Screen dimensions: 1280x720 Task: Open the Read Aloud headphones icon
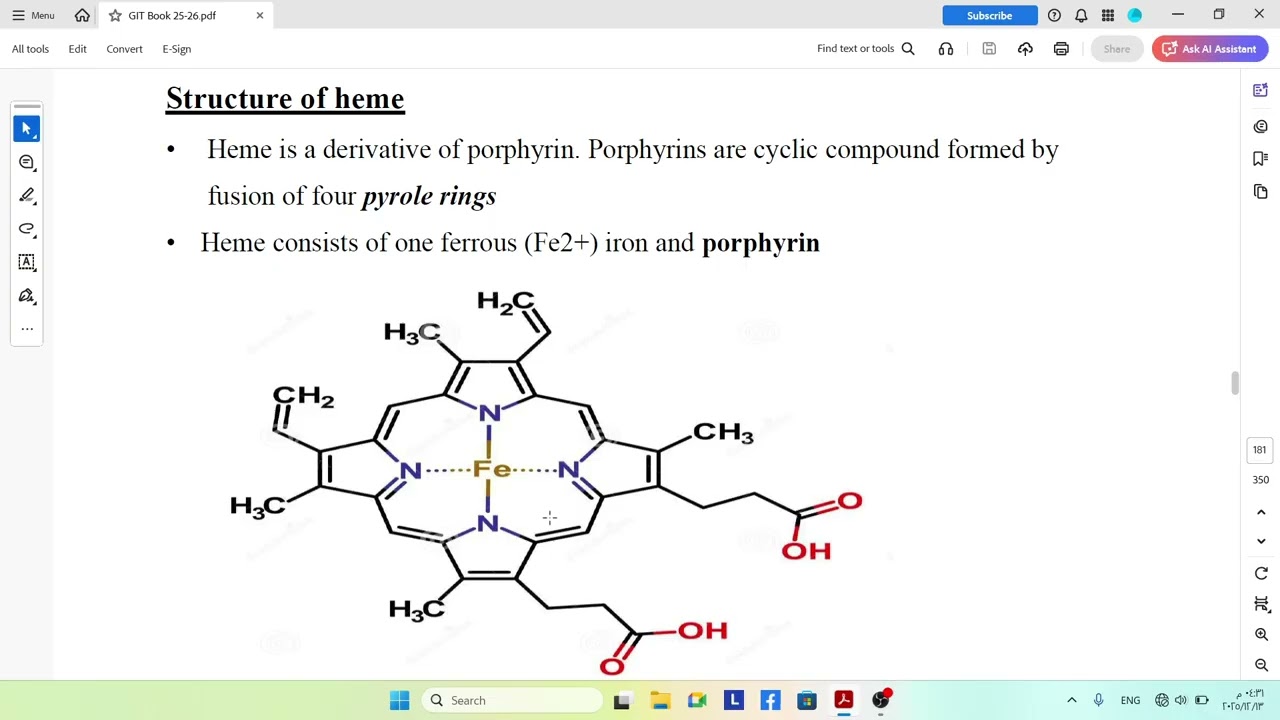coord(946,48)
